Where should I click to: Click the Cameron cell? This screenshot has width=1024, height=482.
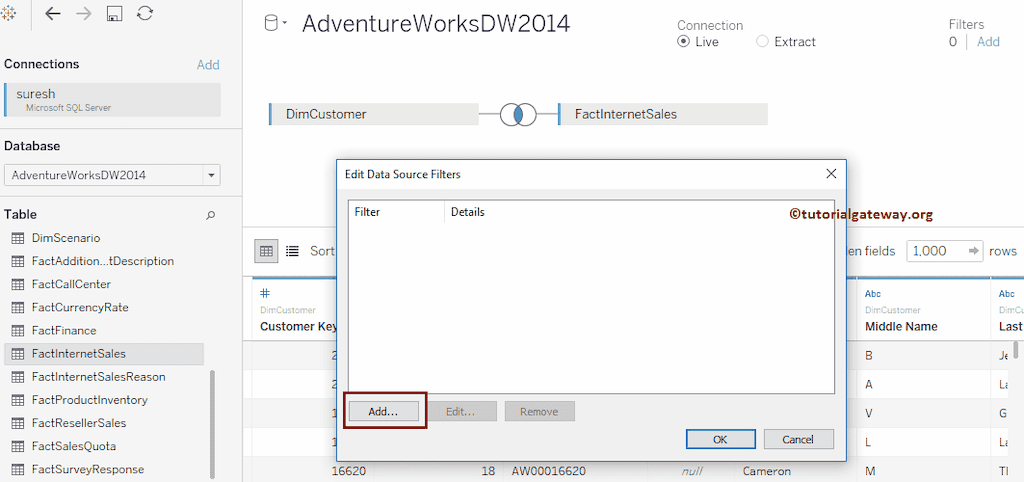pyautogui.click(x=767, y=471)
